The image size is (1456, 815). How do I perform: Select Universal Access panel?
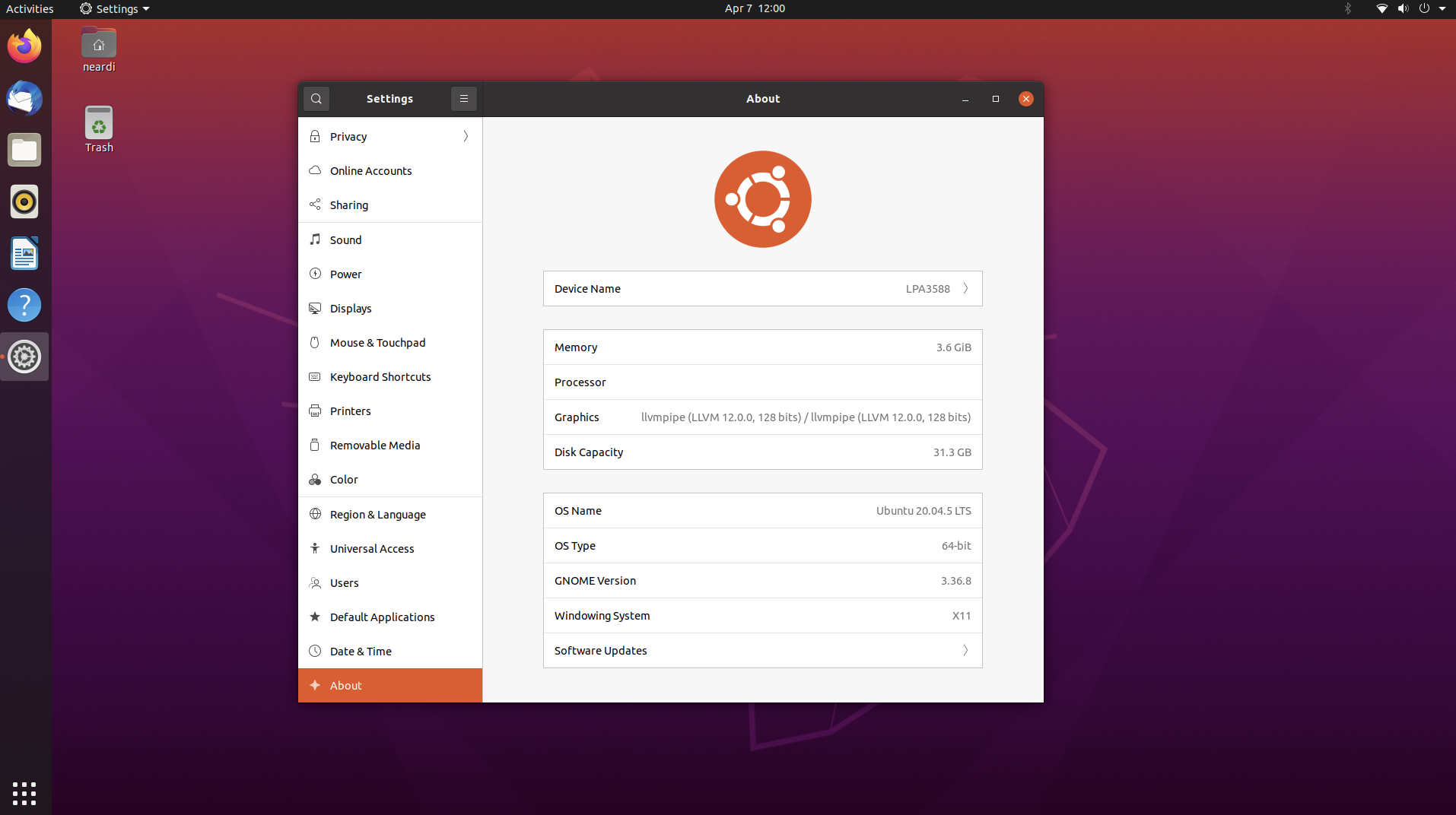point(390,548)
